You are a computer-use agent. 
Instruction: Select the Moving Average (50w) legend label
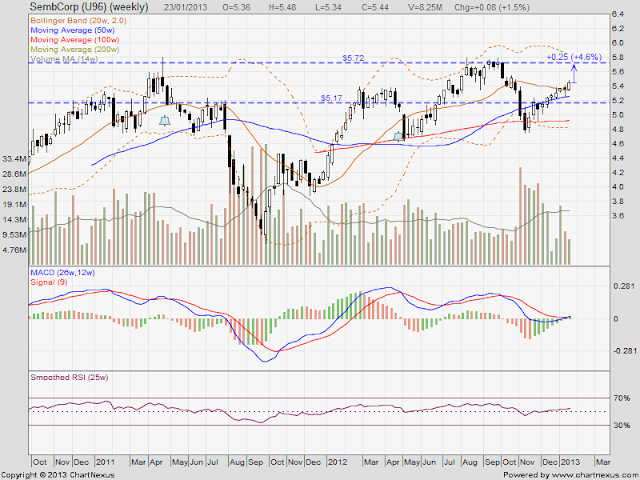(x=73, y=30)
